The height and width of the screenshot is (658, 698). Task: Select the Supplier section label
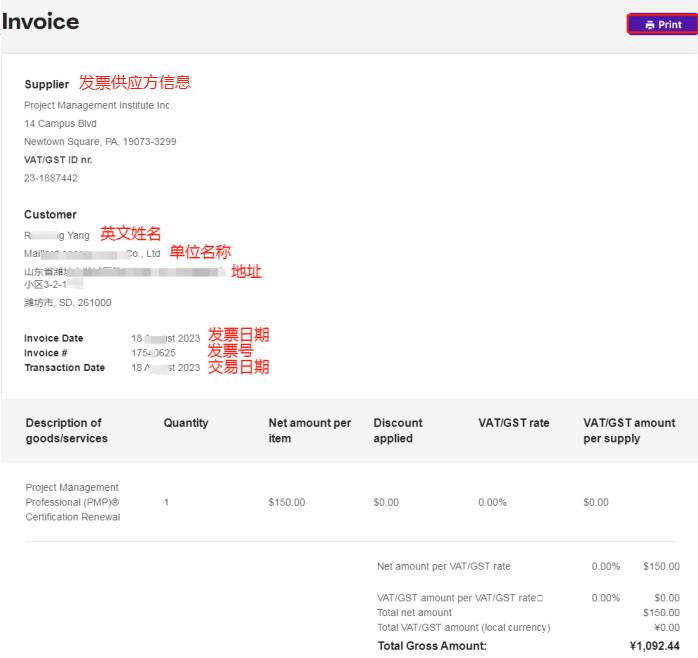click(x=47, y=85)
